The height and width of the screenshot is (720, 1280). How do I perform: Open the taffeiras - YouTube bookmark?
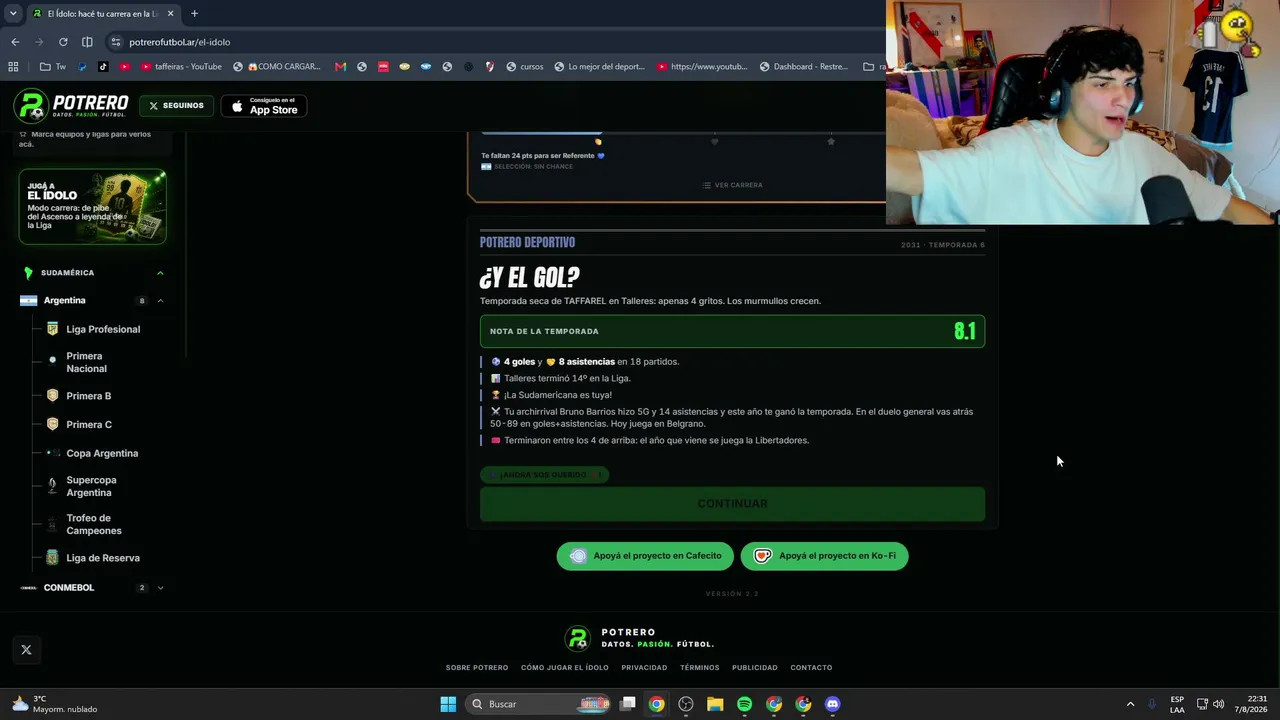(181, 67)
